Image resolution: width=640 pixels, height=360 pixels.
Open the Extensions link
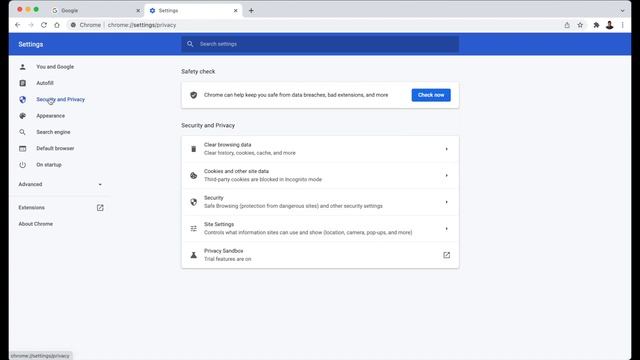click(31, 207)
